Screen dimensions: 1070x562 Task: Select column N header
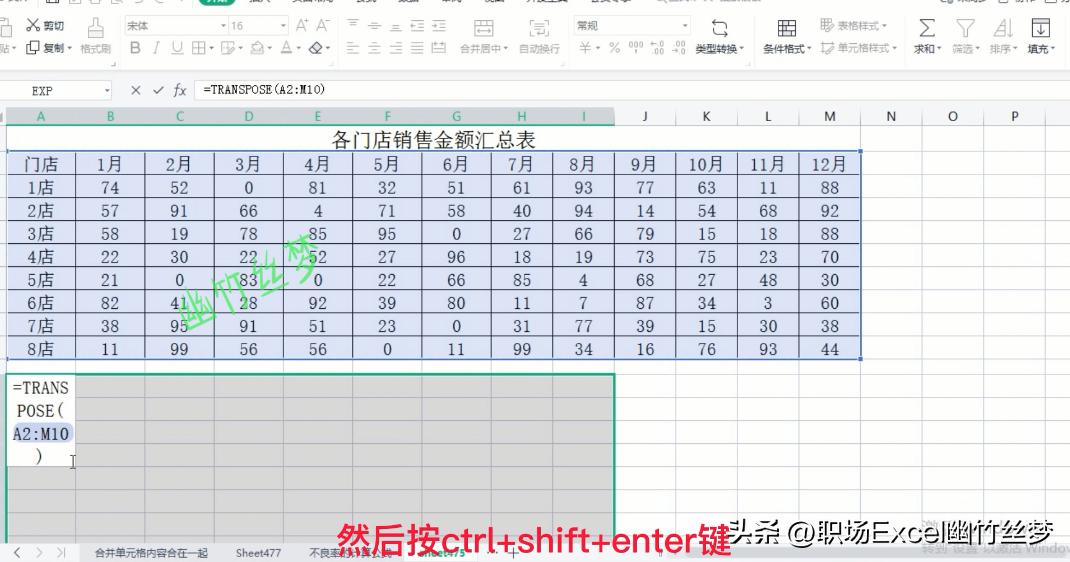coord(891,117)
